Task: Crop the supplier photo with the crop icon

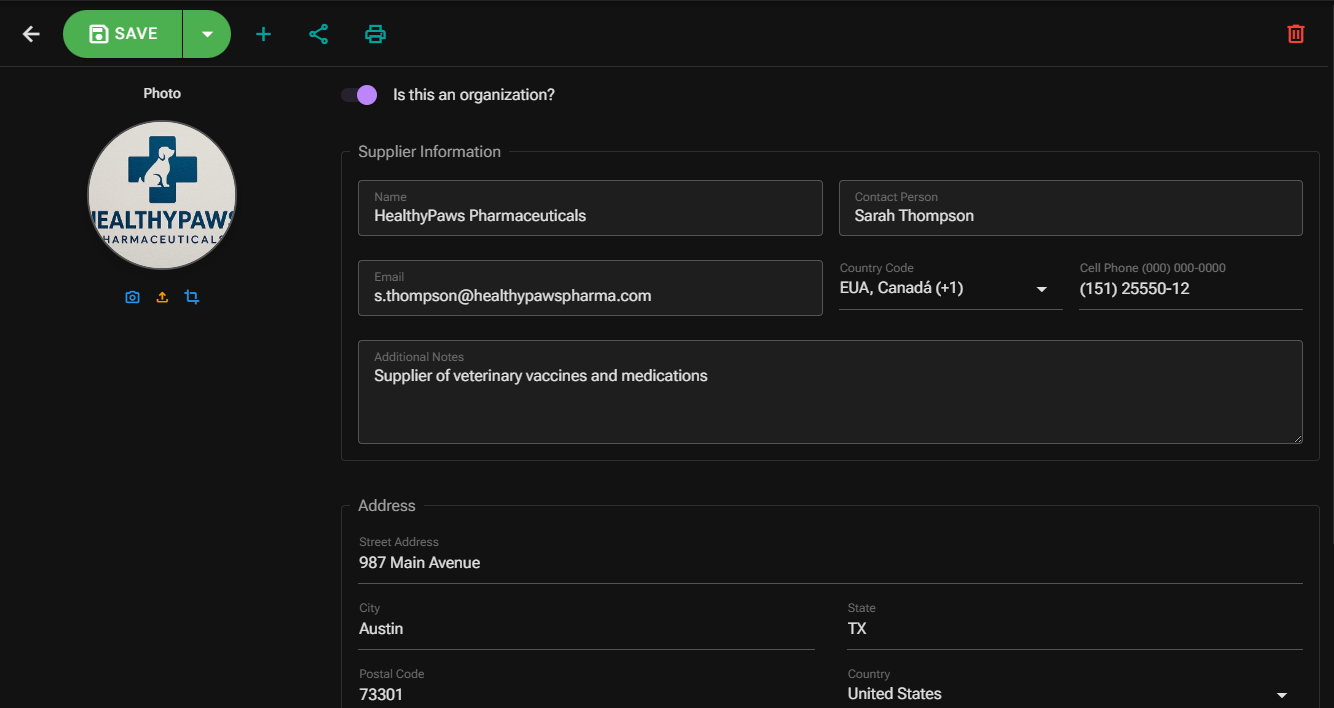Action: point(192,297)
